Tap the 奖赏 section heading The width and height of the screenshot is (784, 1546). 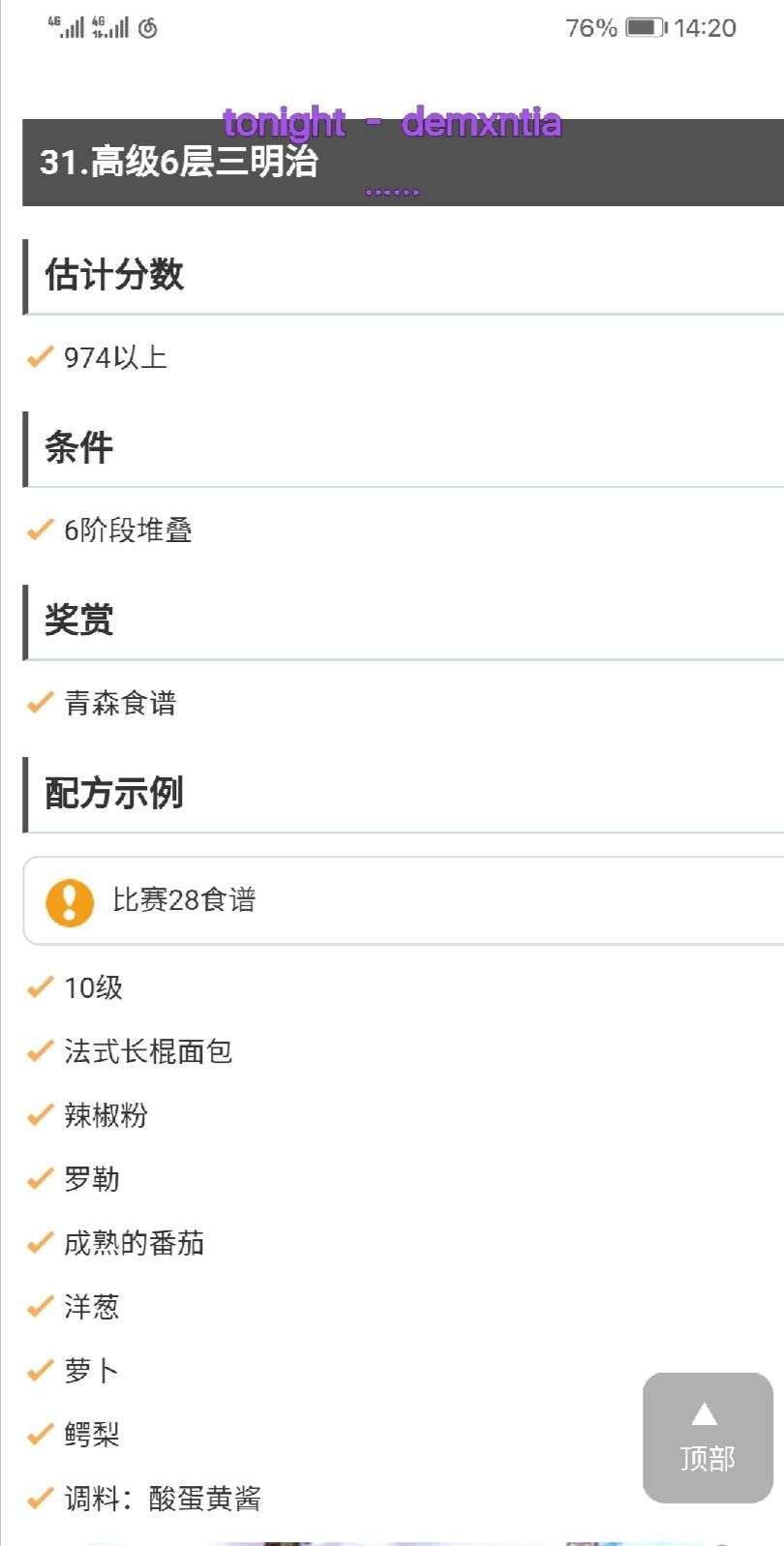(79, 620)
